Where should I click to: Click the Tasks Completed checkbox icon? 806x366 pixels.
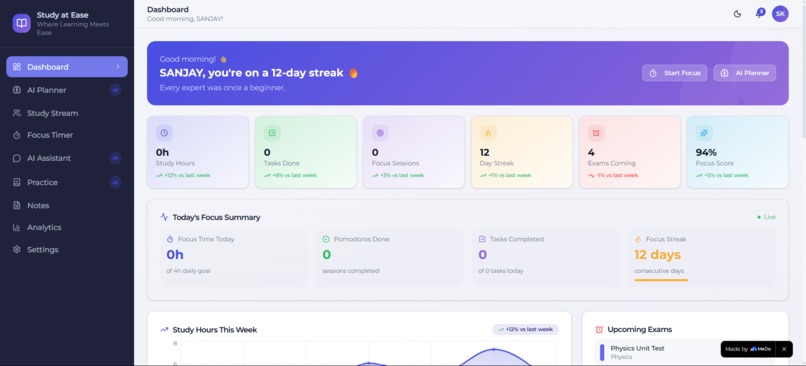click(482, 239)
